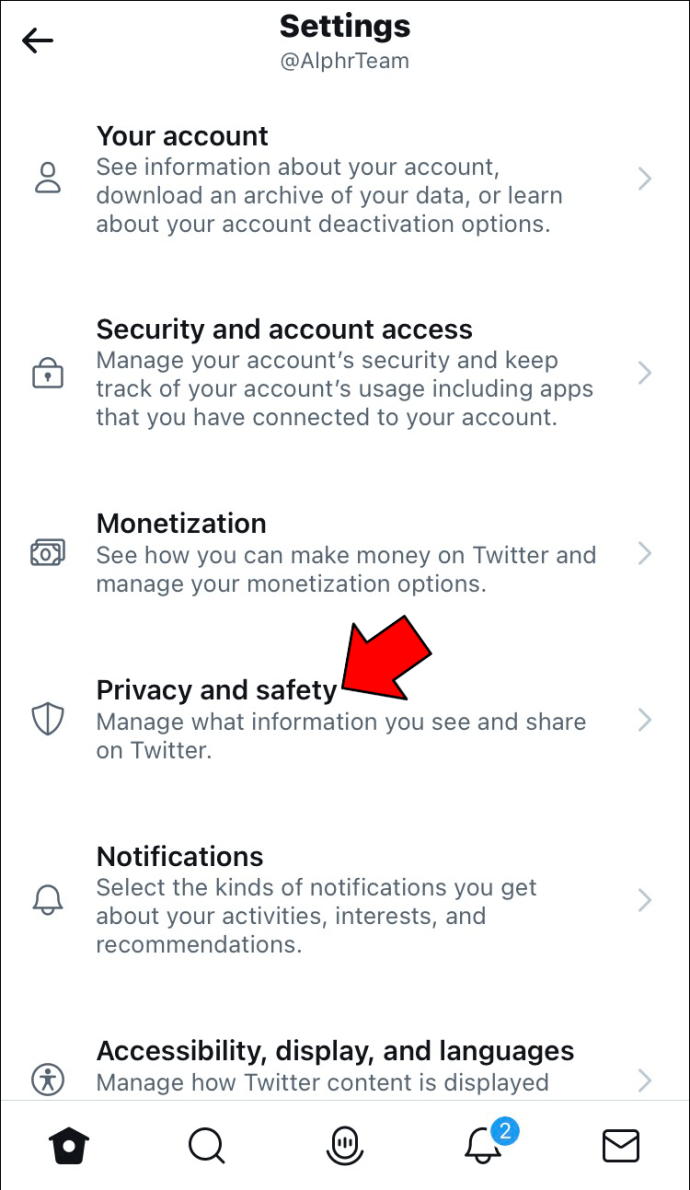Tap the padlock icon for Security
The height and width of the screenshot is (1190, 690).
(x=48, y=373)
